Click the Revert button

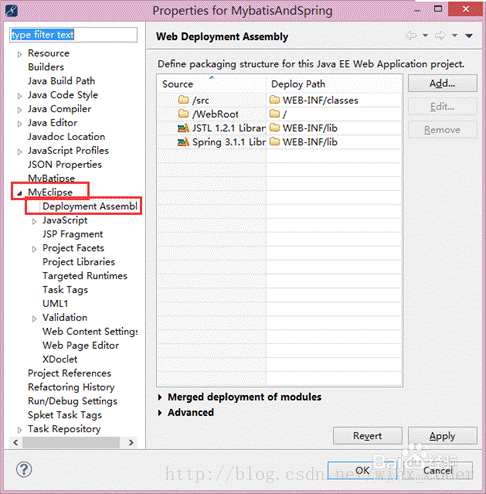click(x=368, y=436)
